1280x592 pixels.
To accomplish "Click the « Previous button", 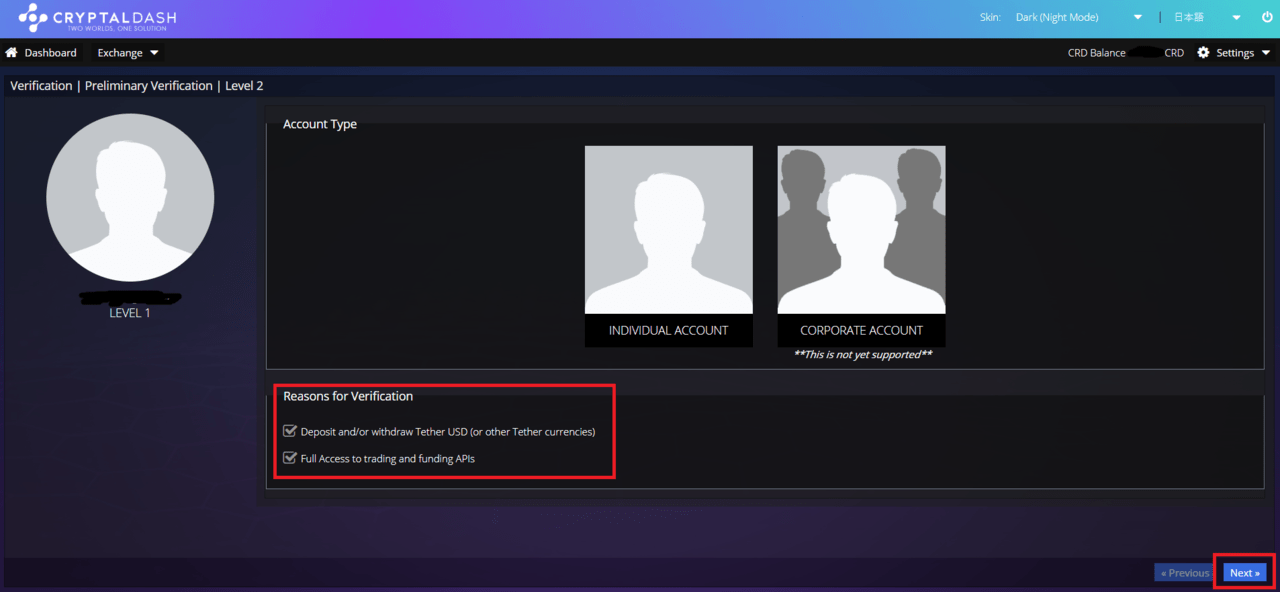I will [1184, 573].
